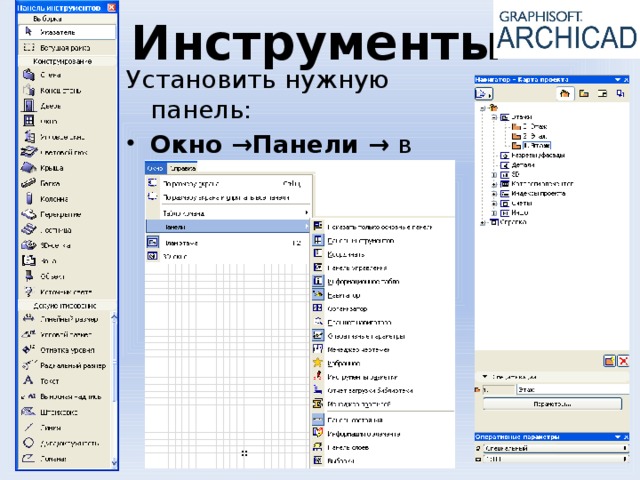Open the Navigator project chooser dropdown

click(484, 94)
